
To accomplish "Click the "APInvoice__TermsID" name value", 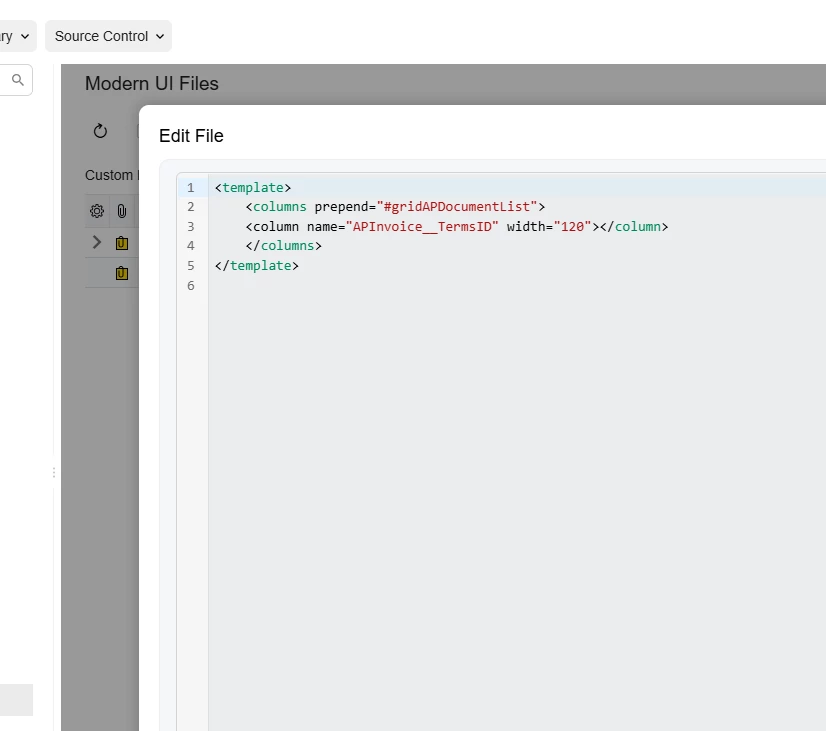I will click(422, 226).
